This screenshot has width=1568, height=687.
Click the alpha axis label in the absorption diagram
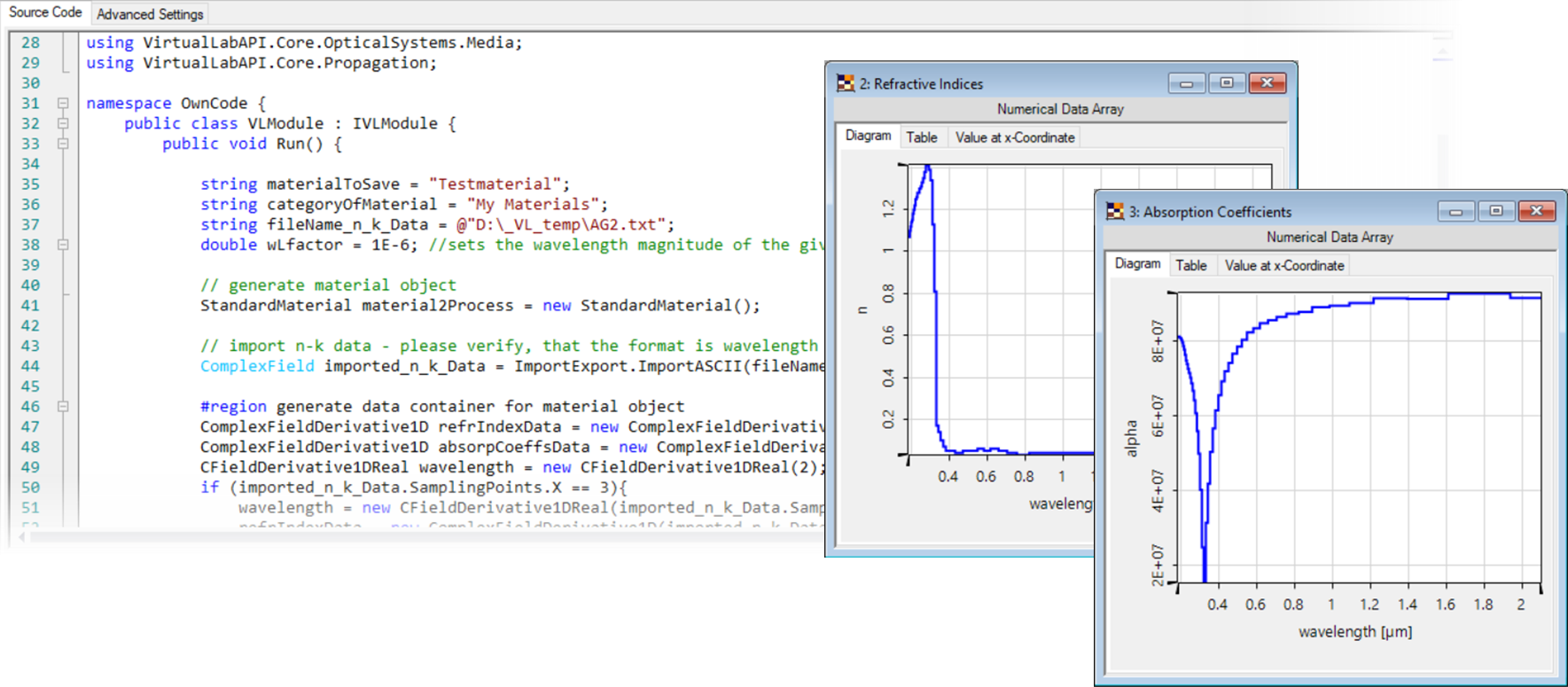tap(1130, 439)
